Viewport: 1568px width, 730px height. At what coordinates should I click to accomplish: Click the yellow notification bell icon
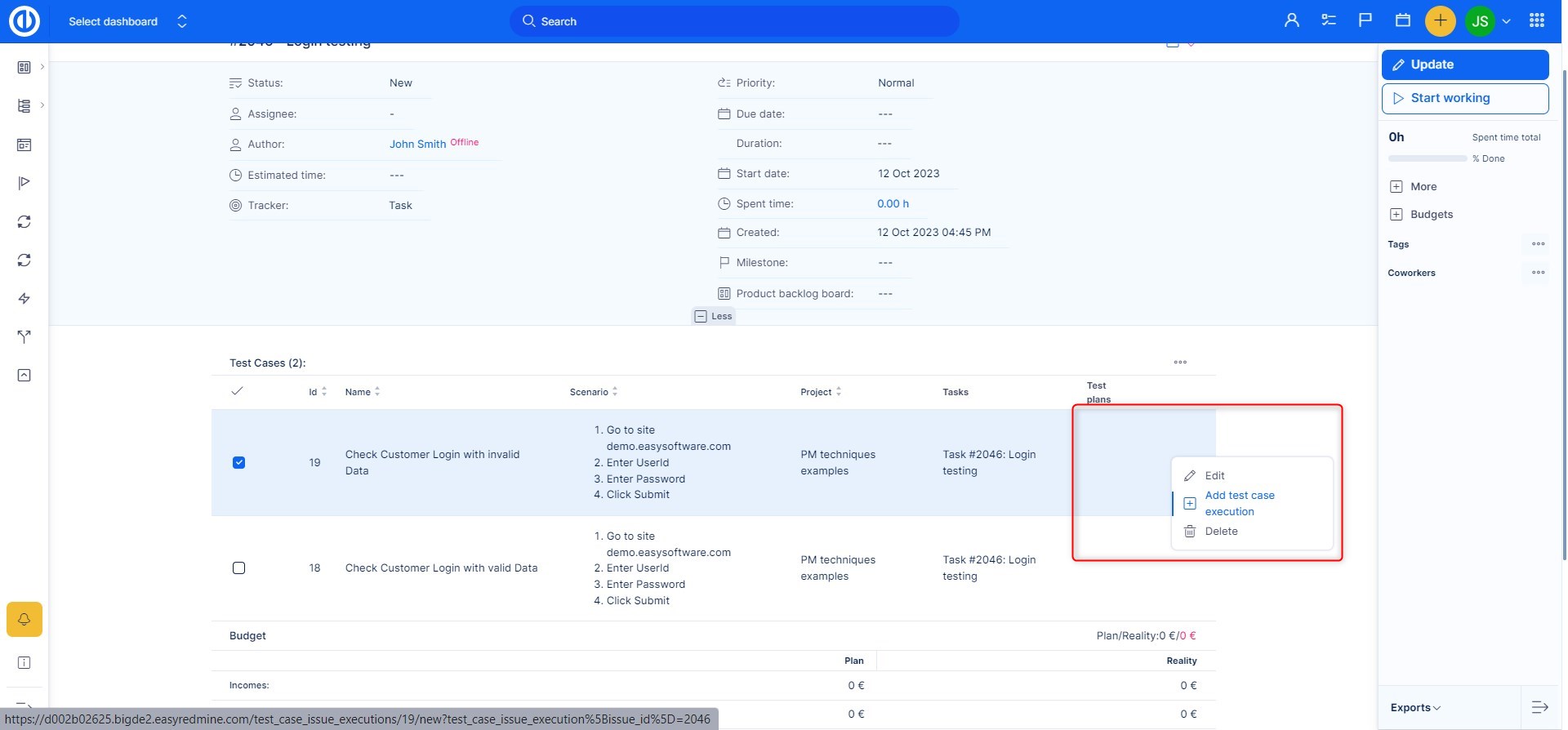click(24, 619)
